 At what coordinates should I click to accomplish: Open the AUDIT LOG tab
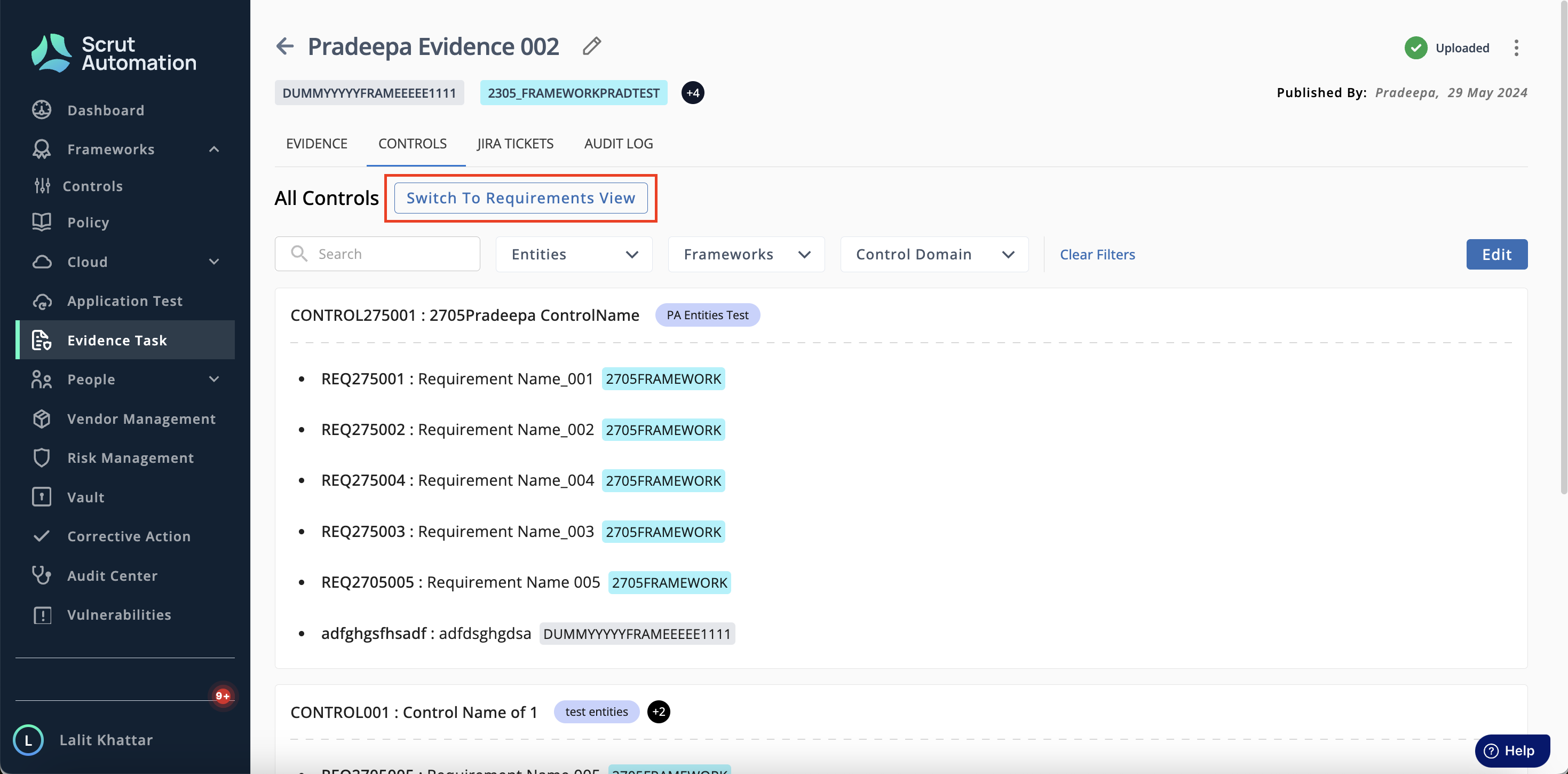[619, 144]
